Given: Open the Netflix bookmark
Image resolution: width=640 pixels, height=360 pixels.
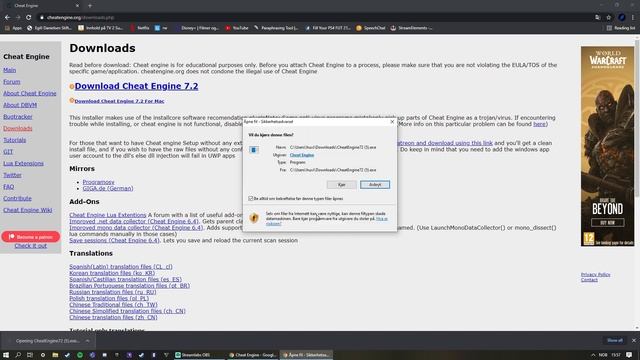Looking at the screenshot, I should [x=140, y=28].
